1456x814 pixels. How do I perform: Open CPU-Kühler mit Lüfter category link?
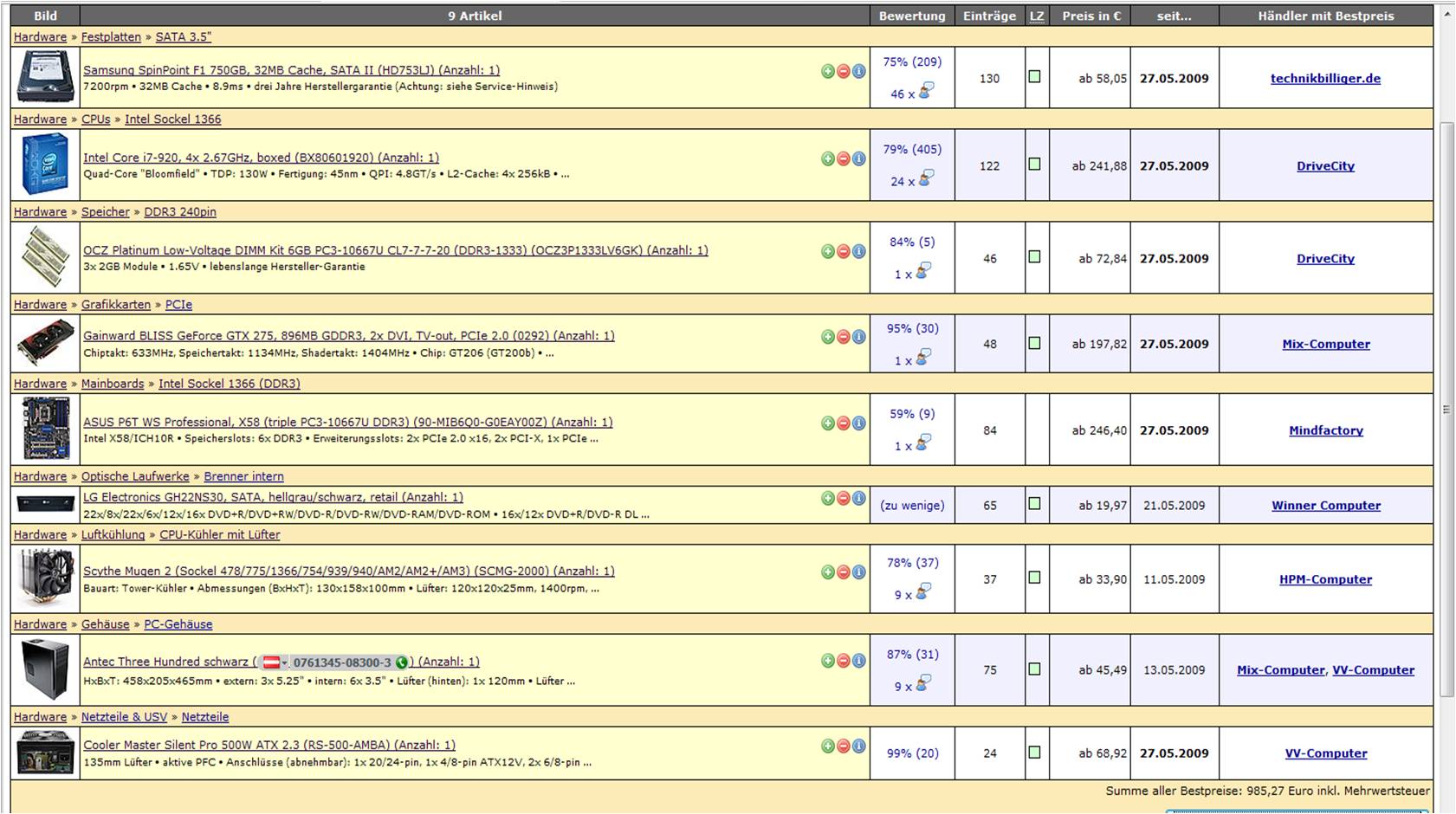[x=220, y=535]
